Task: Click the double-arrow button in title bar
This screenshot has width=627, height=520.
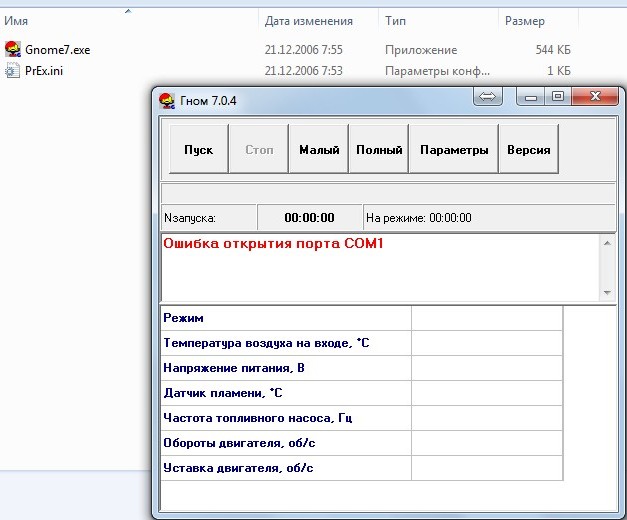Action: [x=487, y=96]
